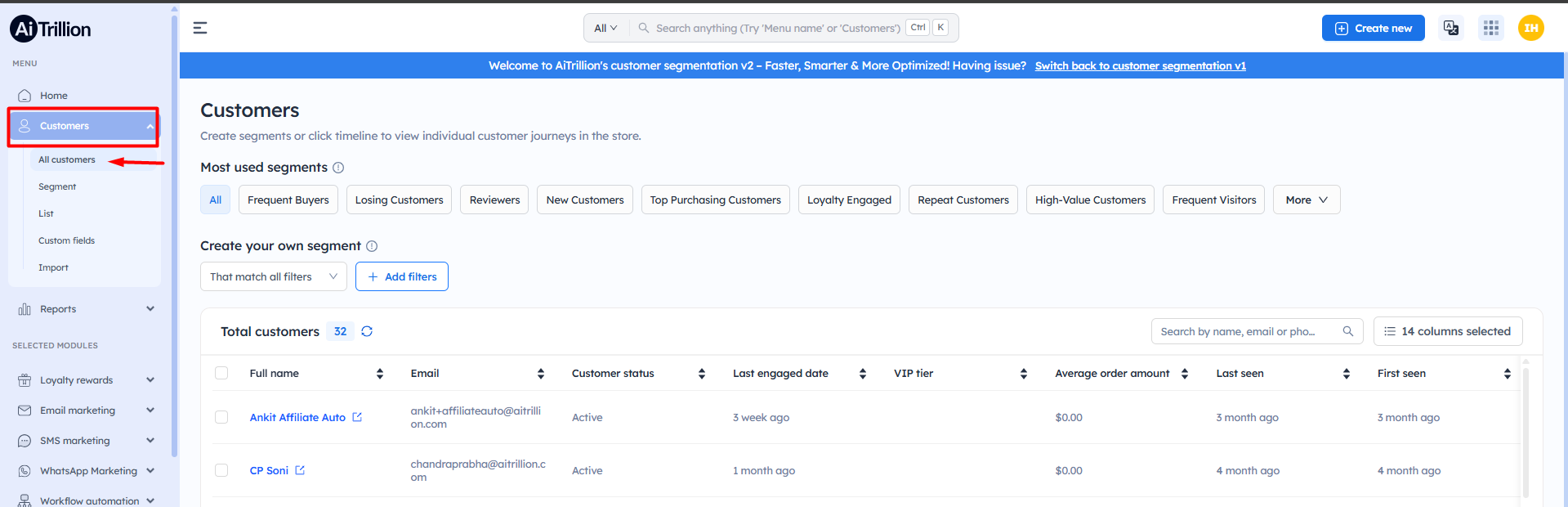
Task: Click the AiTrillion logo
Action: pos(51,29)
